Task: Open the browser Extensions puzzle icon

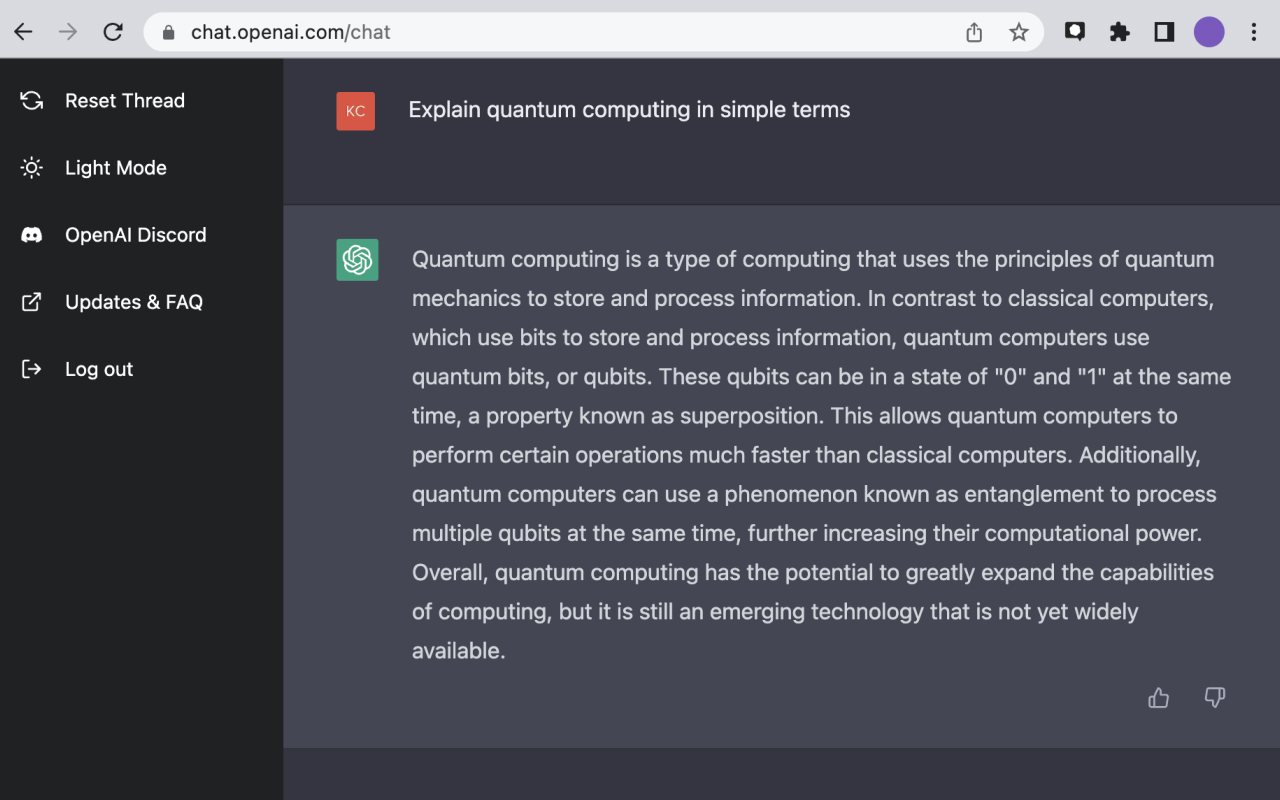Action: (1120, 32)
